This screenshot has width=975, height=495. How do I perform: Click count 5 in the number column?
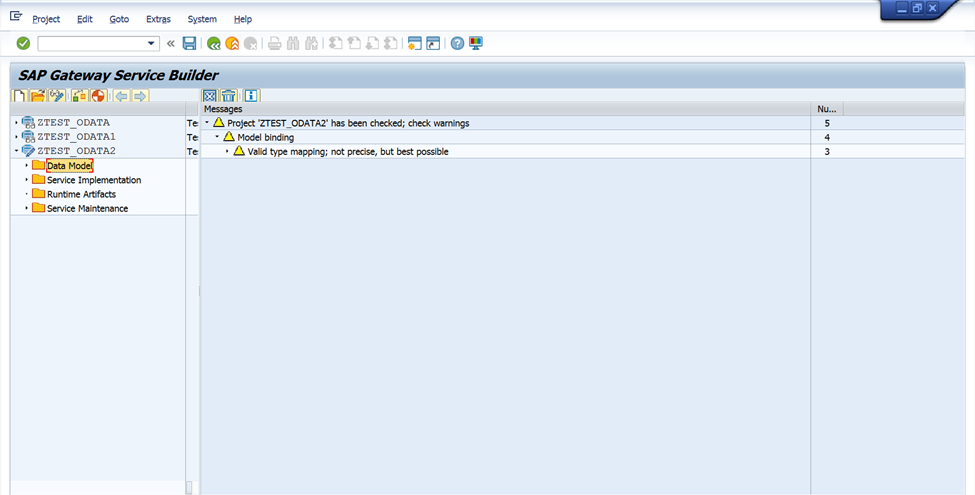827,123
